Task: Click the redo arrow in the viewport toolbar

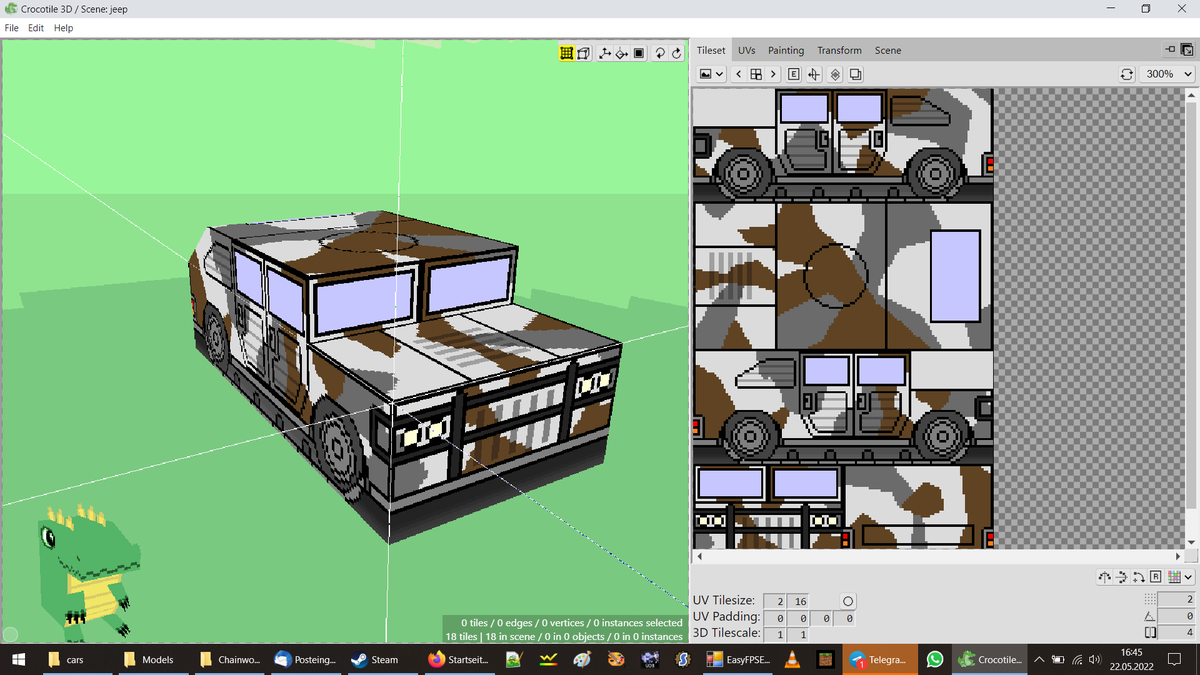Action: pos(677,53)
